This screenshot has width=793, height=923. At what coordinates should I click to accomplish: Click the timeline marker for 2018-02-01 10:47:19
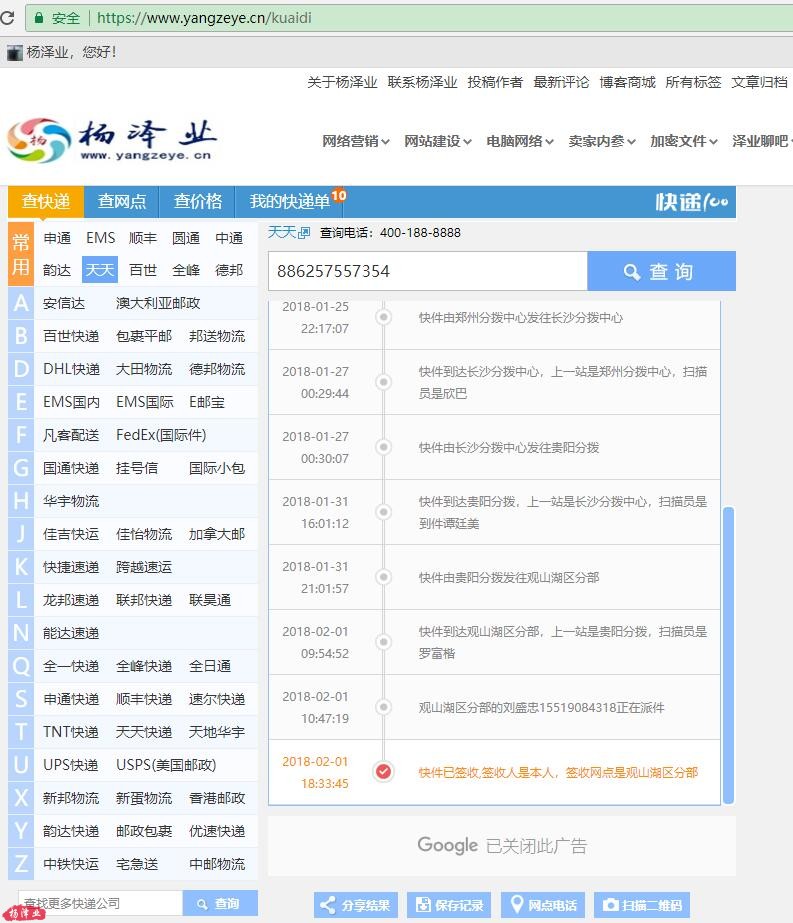click(x=383, y=706)
